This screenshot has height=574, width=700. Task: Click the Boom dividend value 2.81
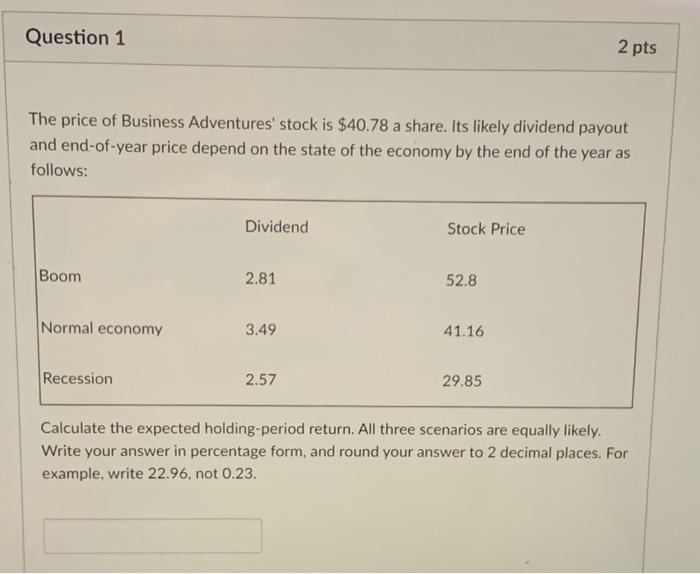[260, 279]
